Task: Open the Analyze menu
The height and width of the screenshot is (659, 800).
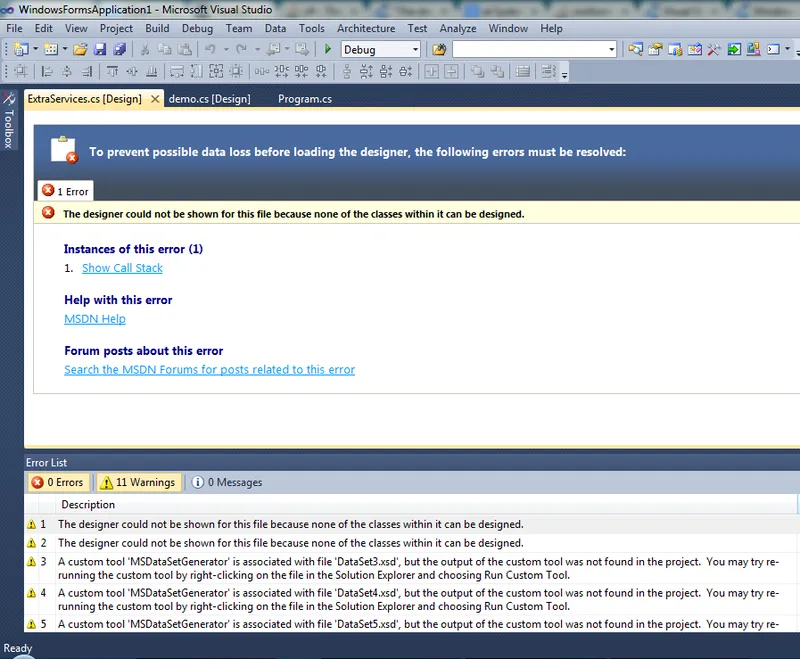Action: pyautogui.click(x=458, y=29)
